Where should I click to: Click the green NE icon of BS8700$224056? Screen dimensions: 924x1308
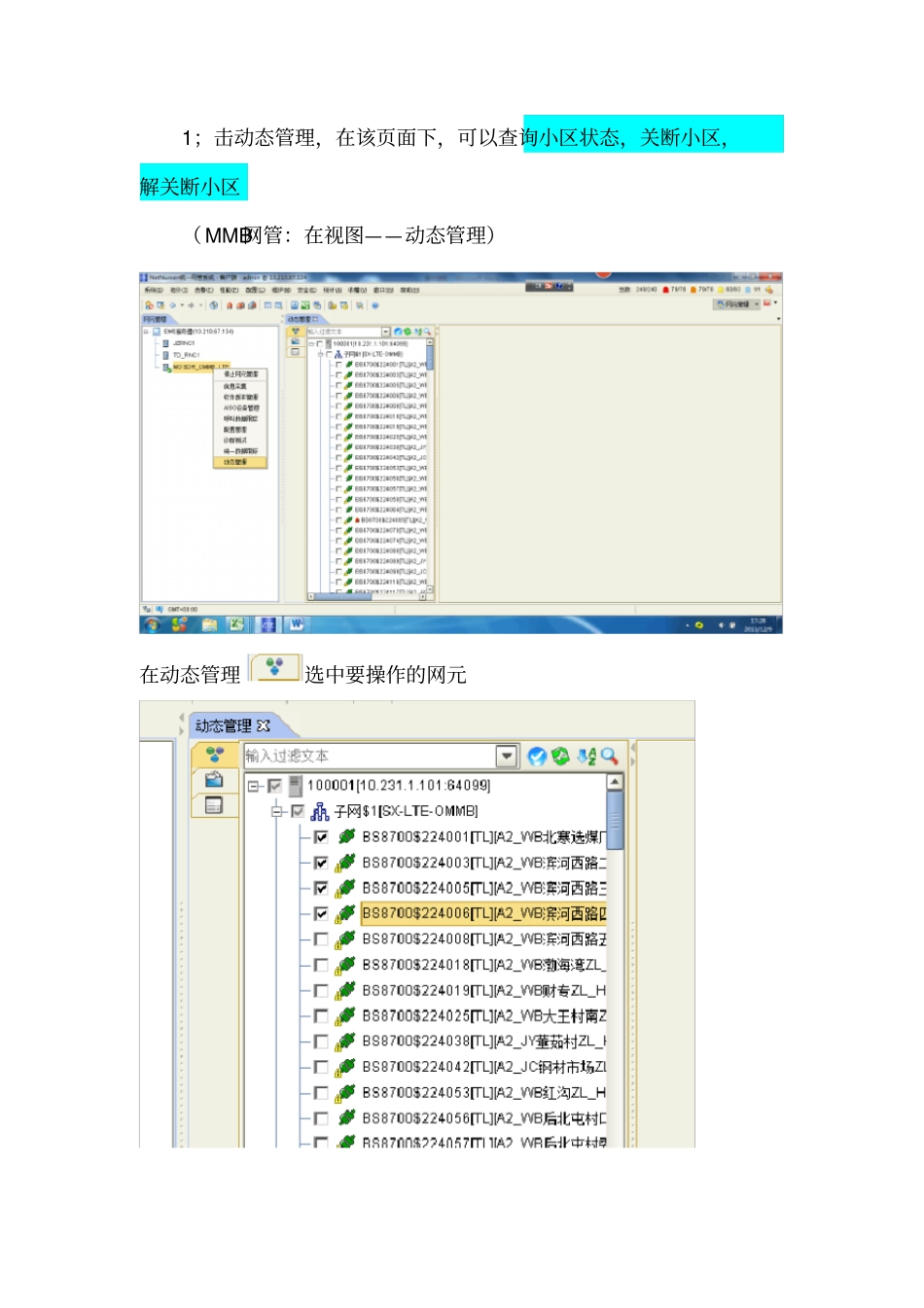click(345, 1118)
